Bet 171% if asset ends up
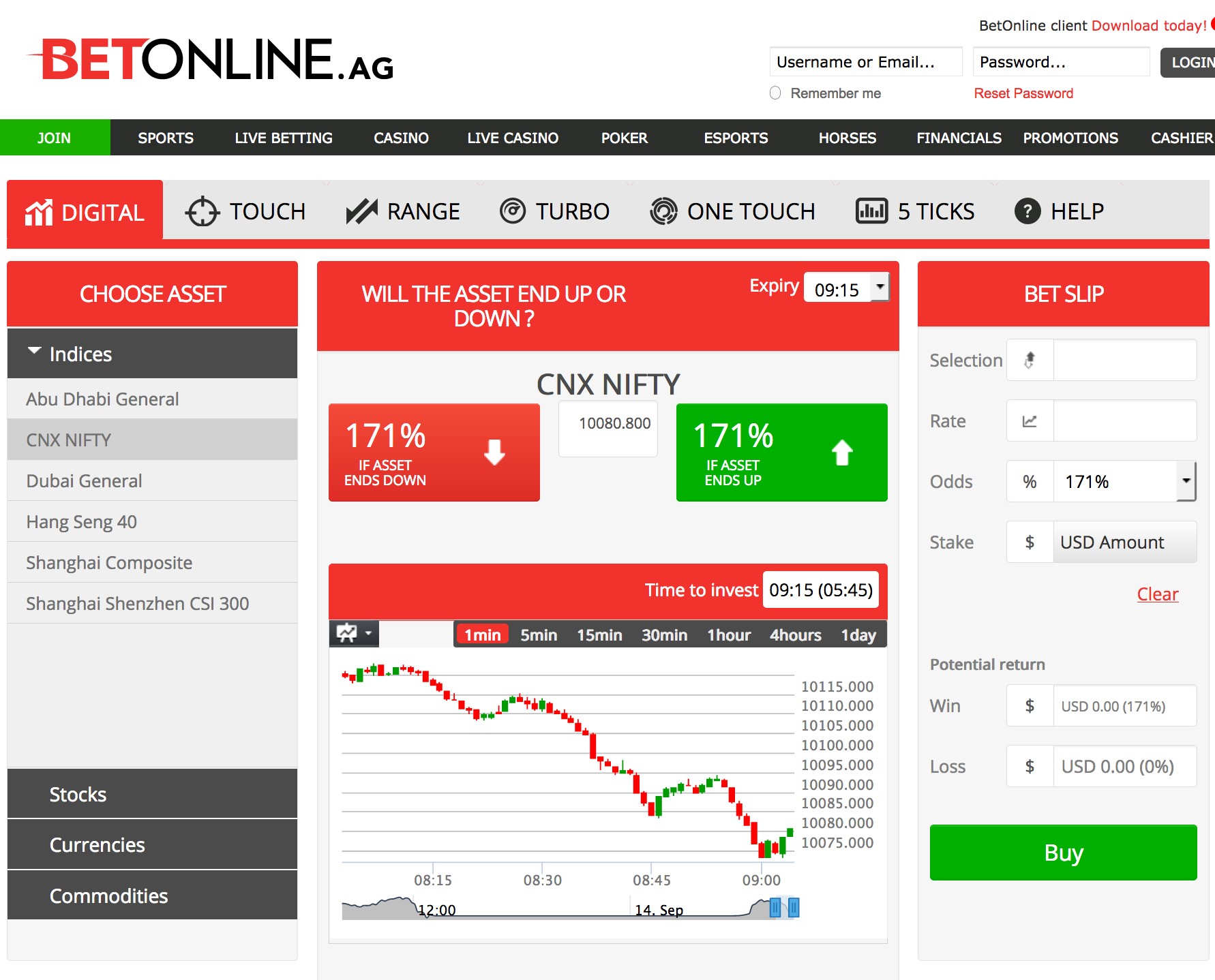Screen dimensions: 1215x980 point(782,453)
